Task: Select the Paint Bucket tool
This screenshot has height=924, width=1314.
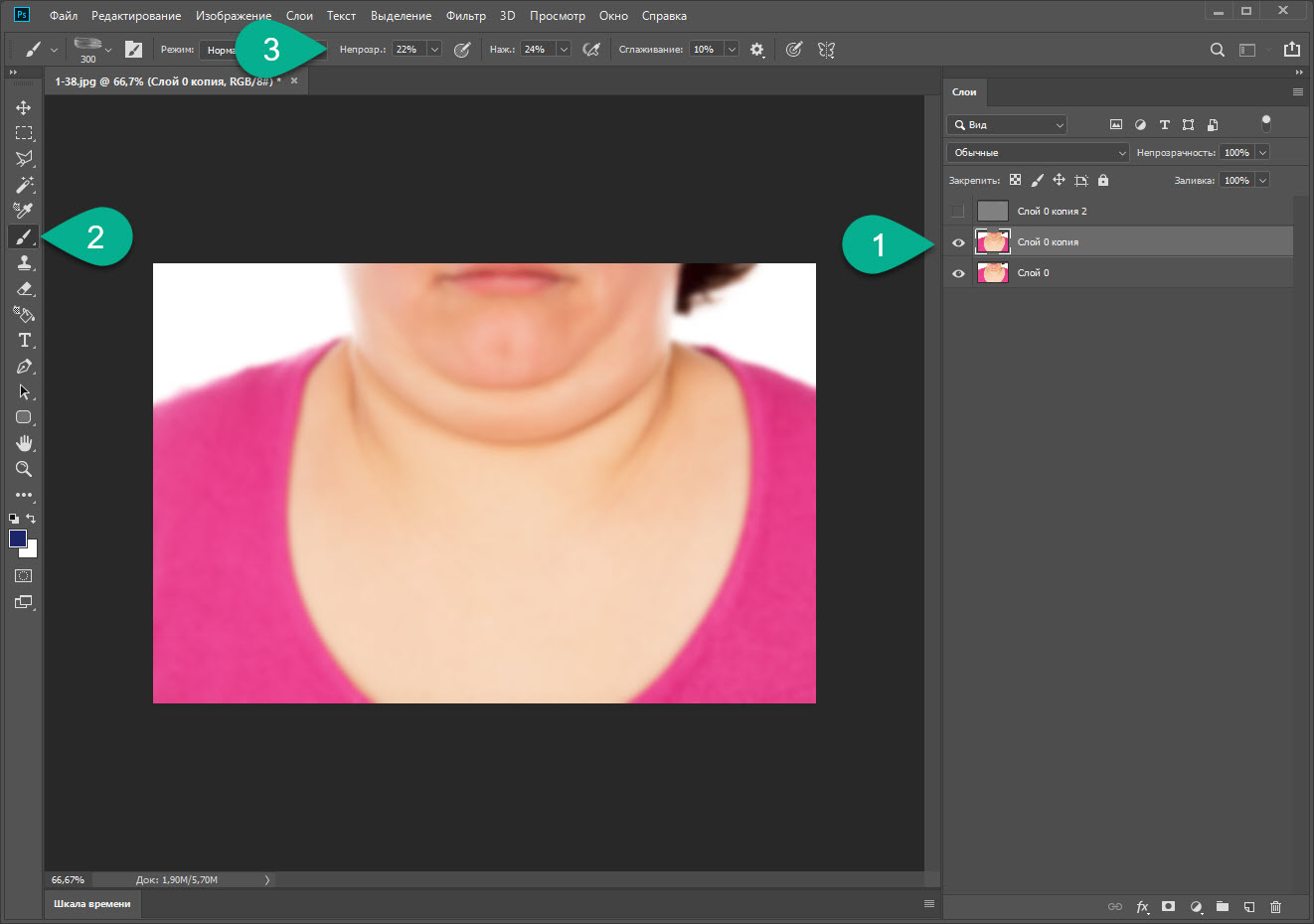Action: coord(24,314)
